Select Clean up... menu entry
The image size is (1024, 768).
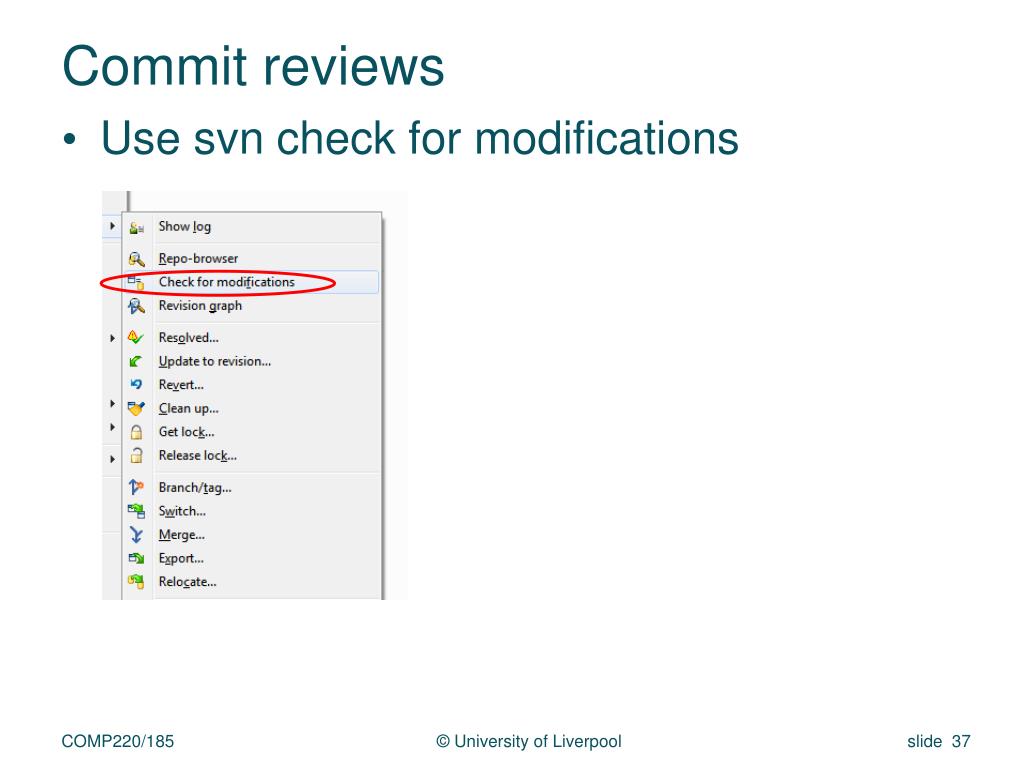[x=251, y=408]
